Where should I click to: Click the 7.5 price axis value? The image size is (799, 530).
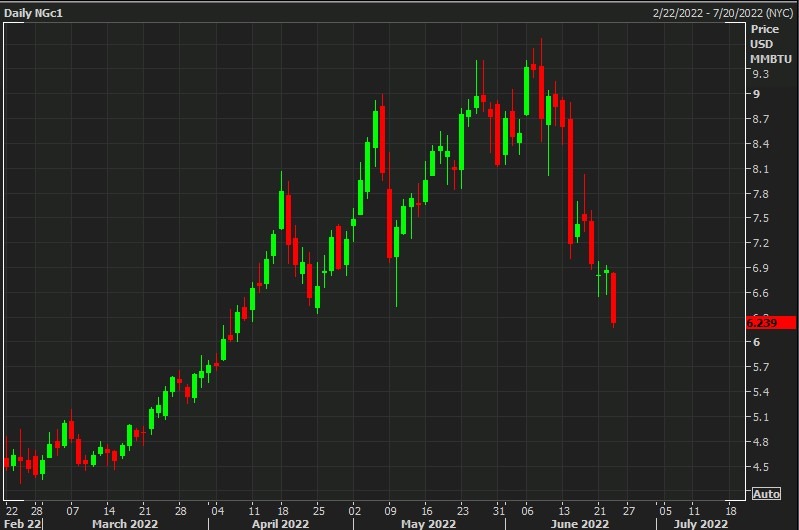[x=760, y=218]
